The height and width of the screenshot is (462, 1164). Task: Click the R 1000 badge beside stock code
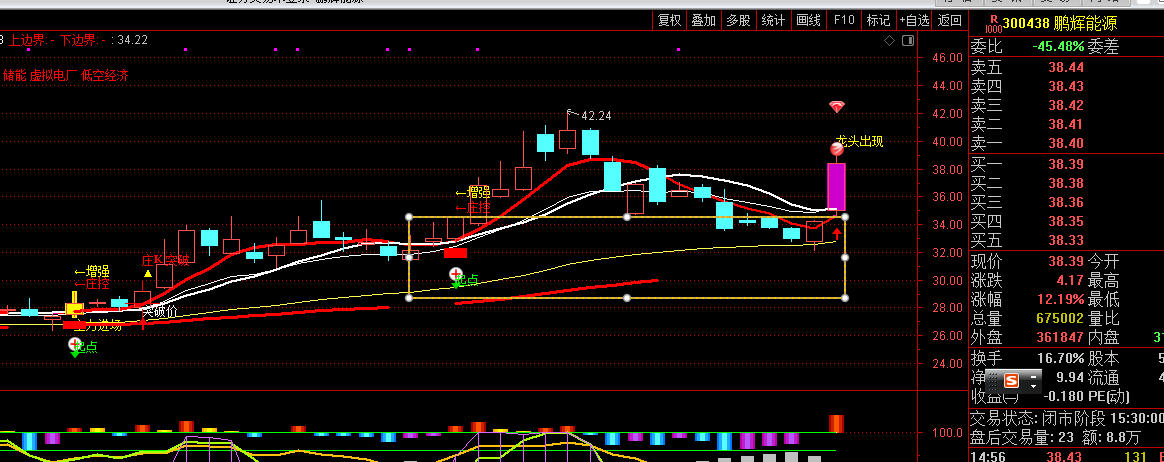point(993,21)
